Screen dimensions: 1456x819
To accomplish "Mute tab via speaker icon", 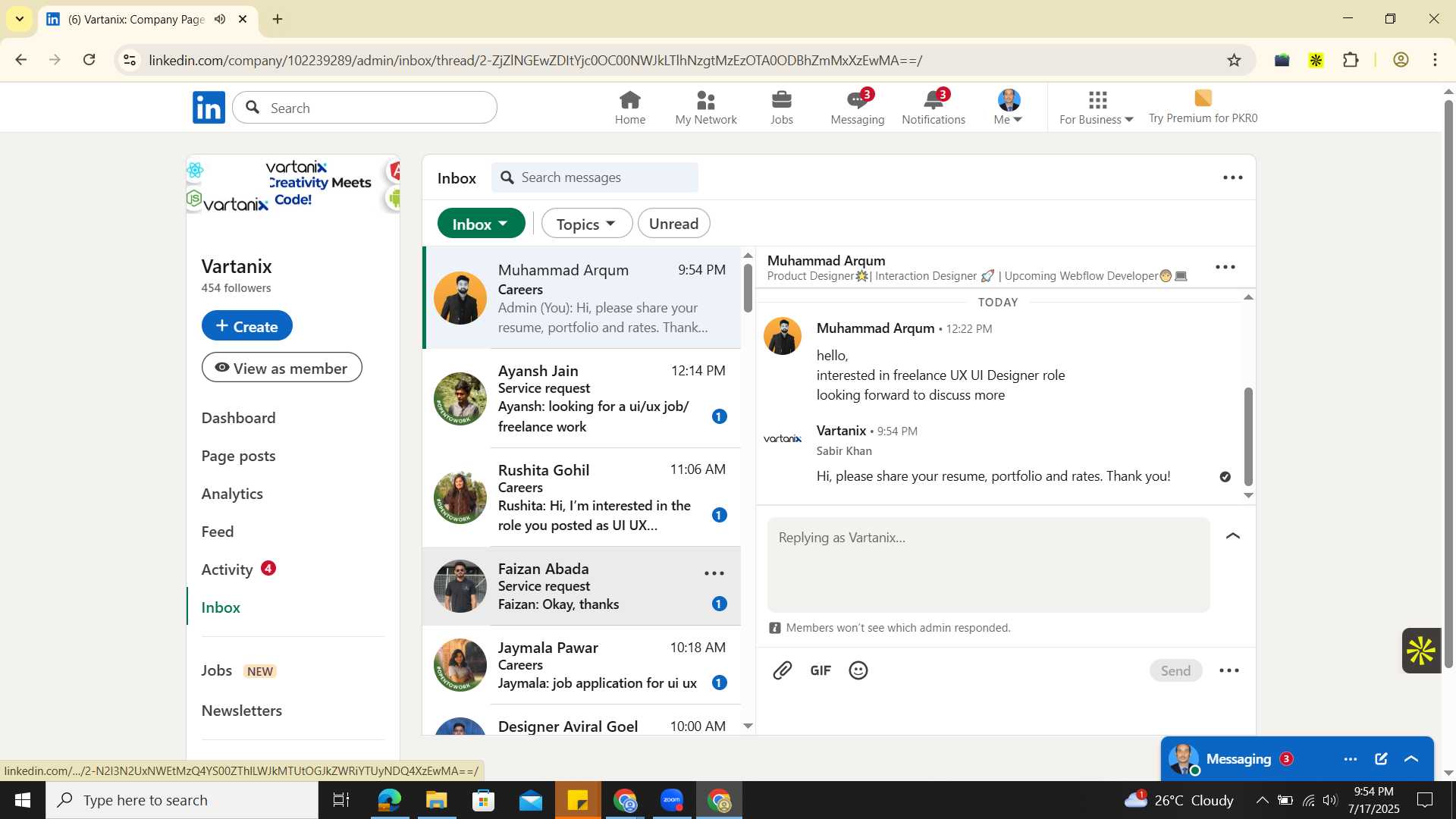I will tap(220, 19).
